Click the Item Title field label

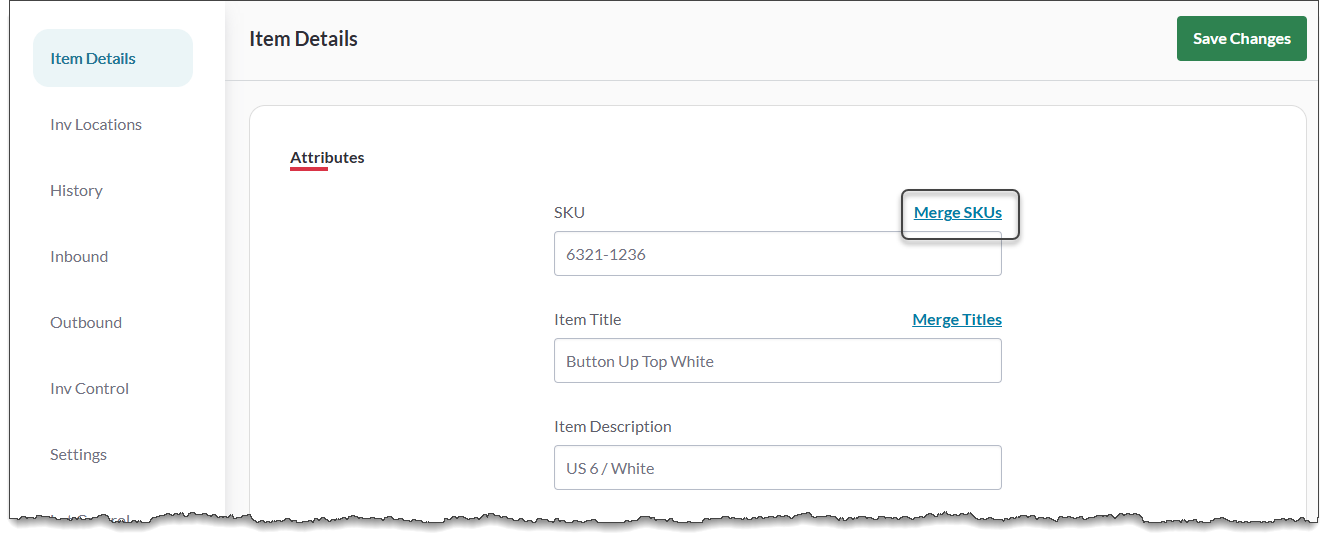pyautogui.click(x=587, y=320)
